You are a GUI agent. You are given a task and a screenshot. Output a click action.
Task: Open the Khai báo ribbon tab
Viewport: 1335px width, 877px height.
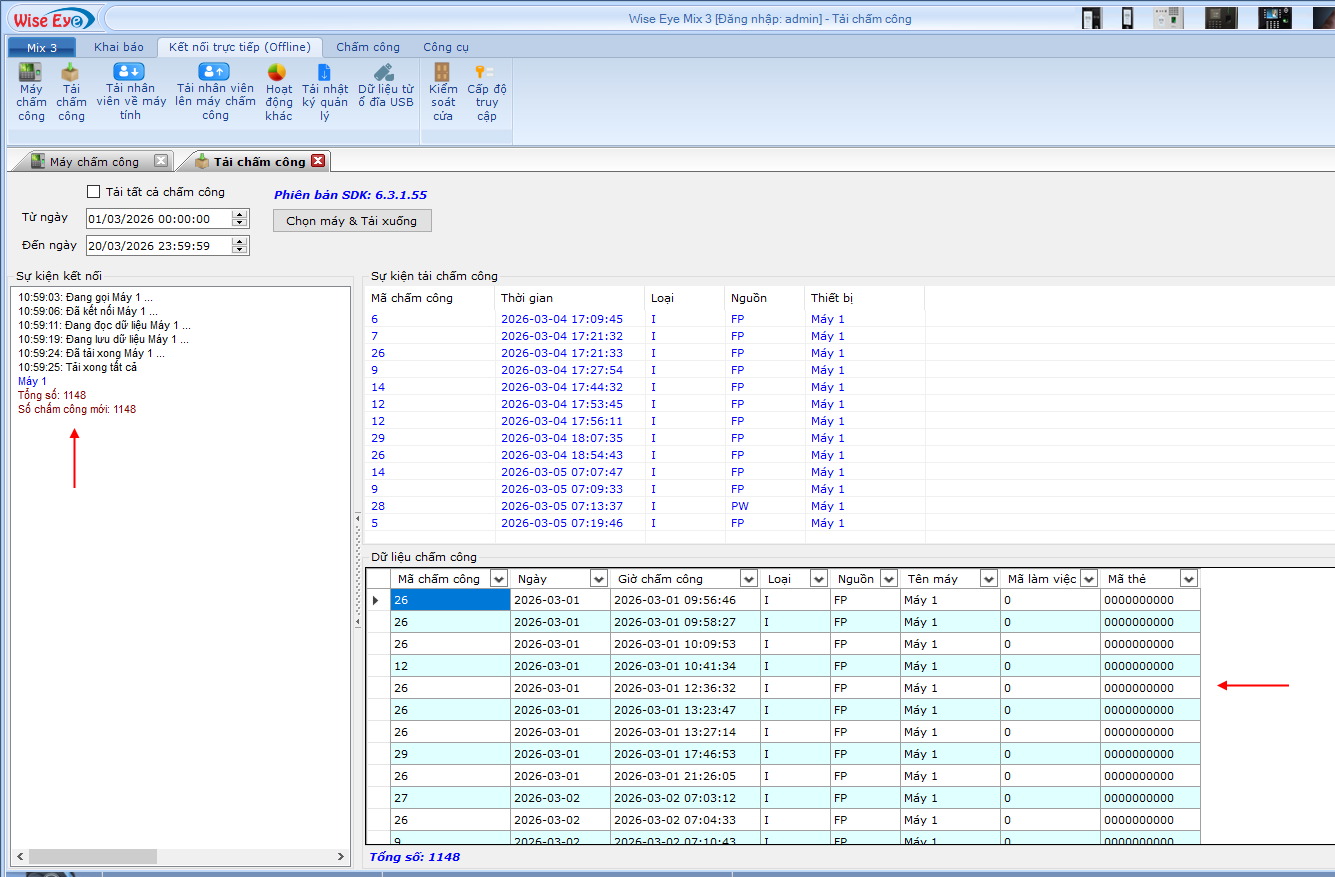(118, 47)
